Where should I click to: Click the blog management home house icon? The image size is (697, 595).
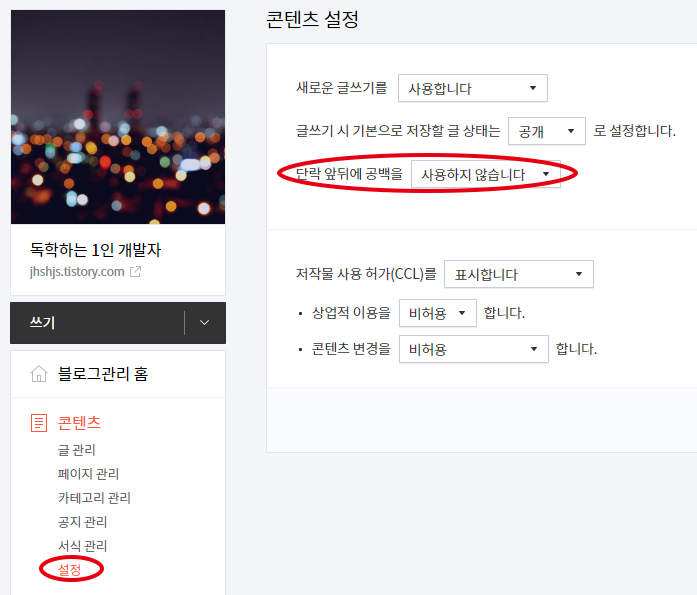coord(39,374)
